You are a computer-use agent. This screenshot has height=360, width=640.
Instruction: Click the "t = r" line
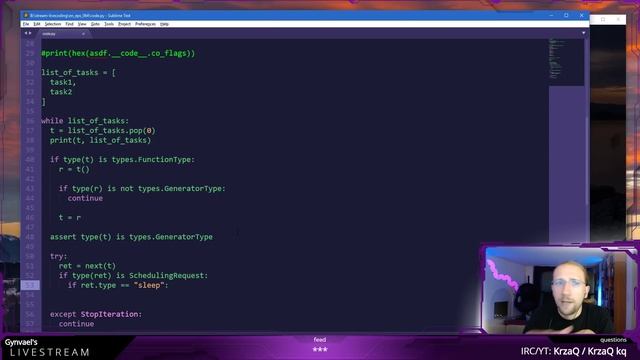[70, 218]
